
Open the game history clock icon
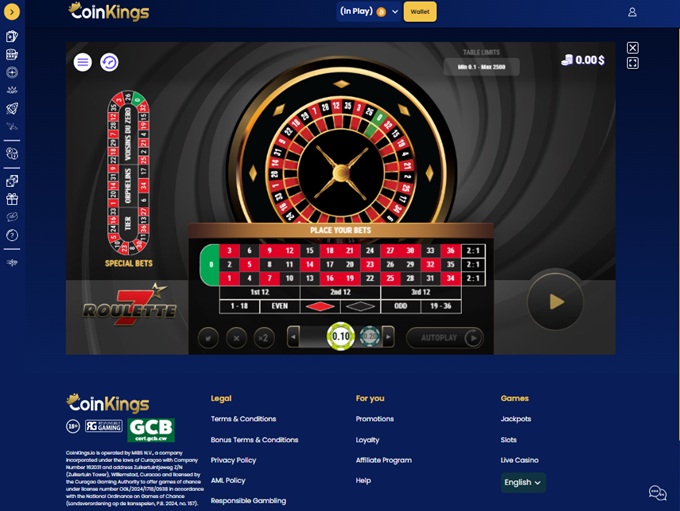[x=109, y=62]
